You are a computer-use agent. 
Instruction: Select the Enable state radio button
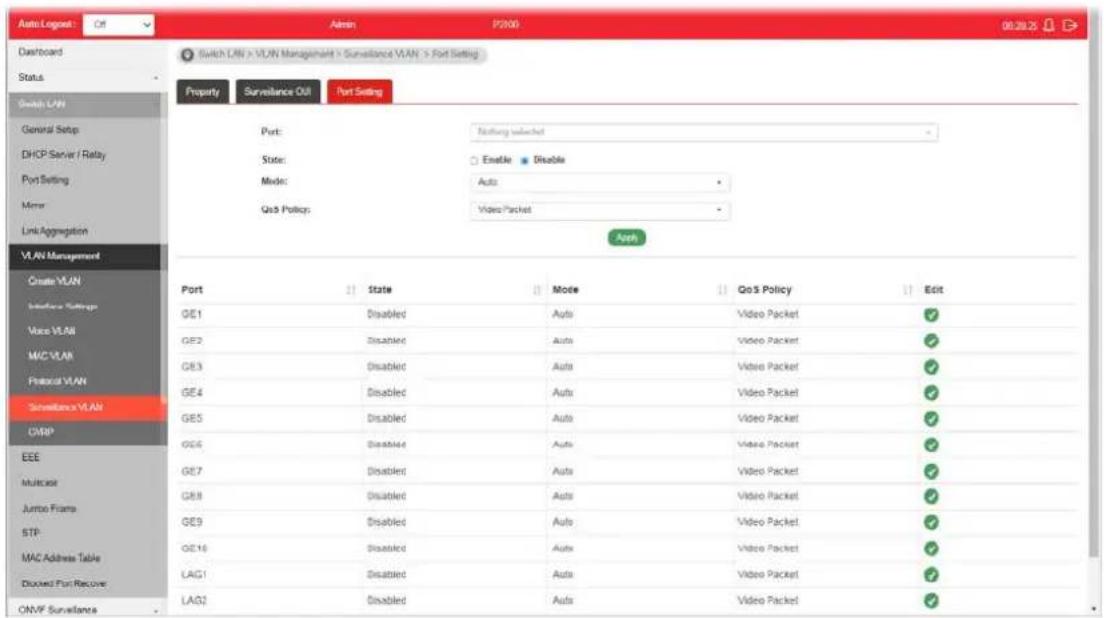coord(474,161)
